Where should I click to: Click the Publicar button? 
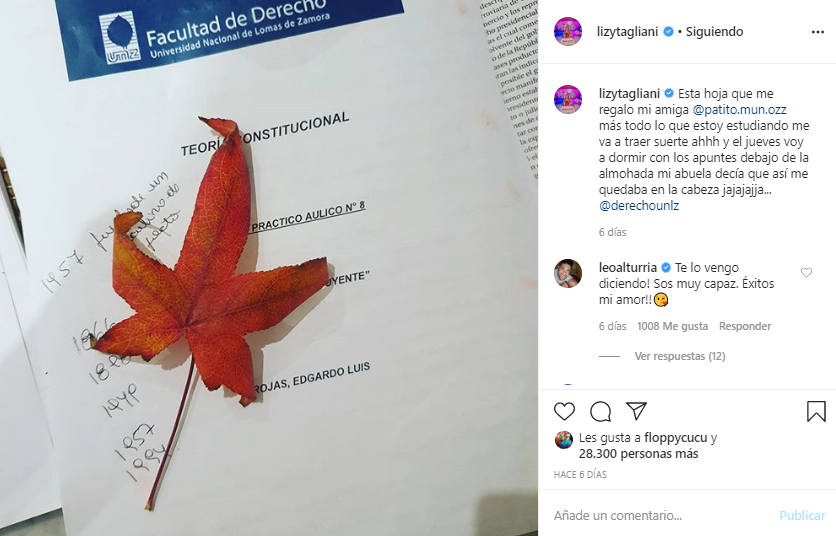[x=802, y=515]
